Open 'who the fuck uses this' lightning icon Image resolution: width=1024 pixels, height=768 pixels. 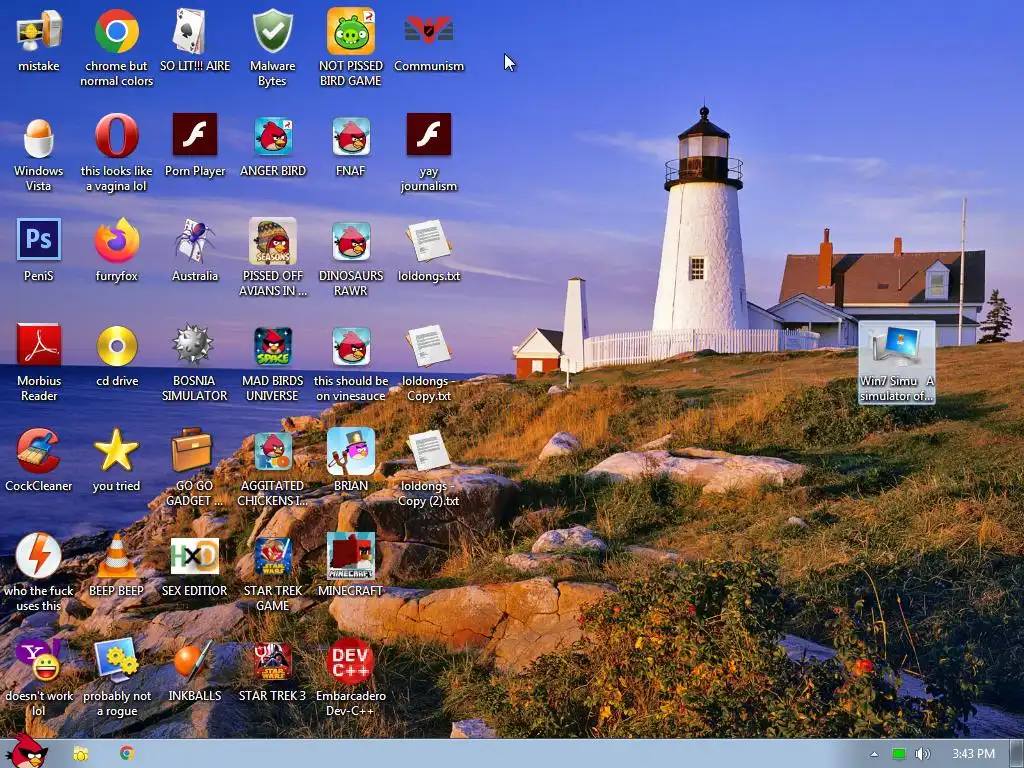pyautogui.click(x=39, y=556)
